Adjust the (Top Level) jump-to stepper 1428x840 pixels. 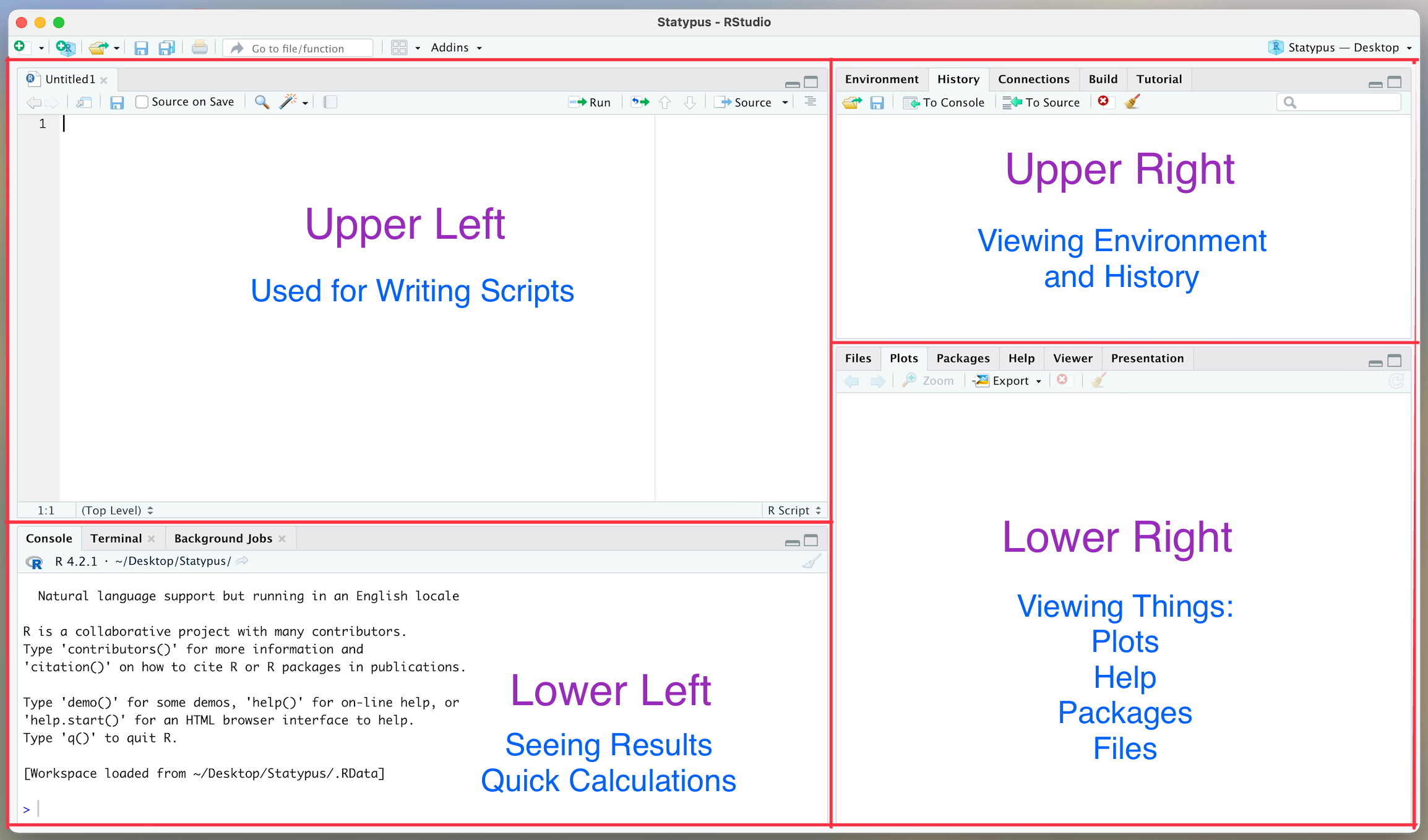pos(116,510)
